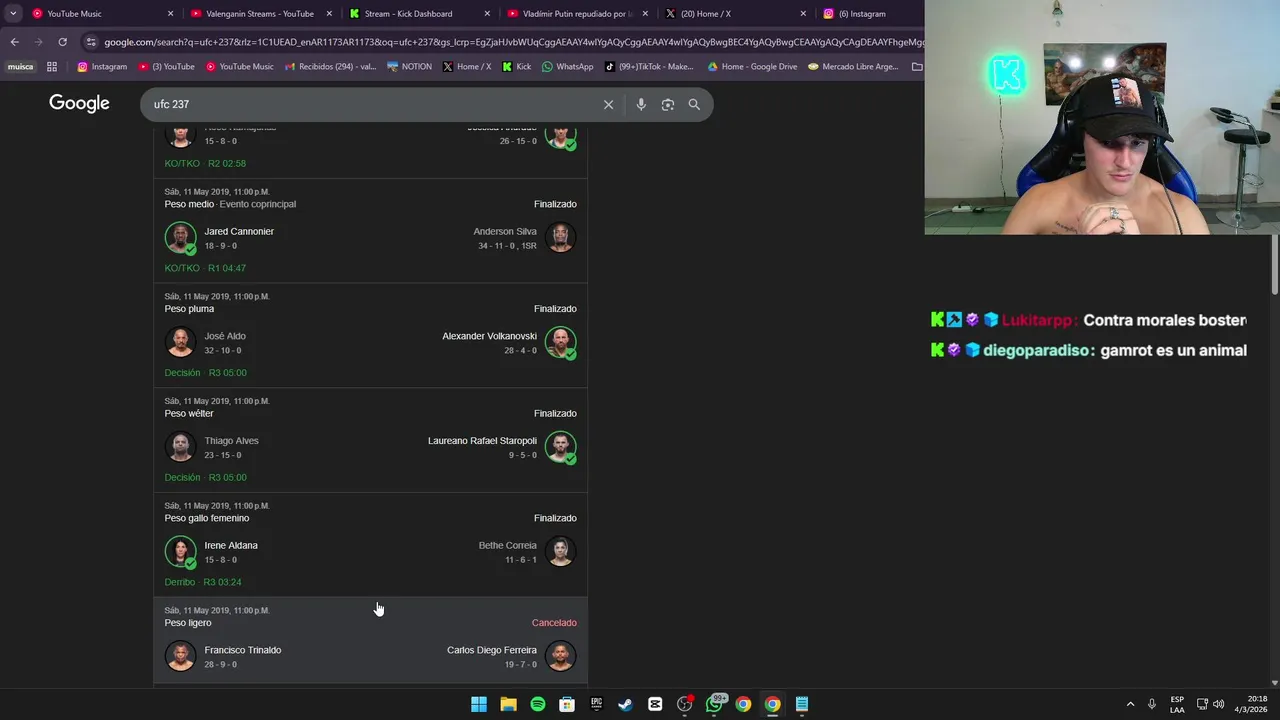Open Francisco Trinaldo fighter name
This screenshot has height=720, width=1280.
(242, 650)
